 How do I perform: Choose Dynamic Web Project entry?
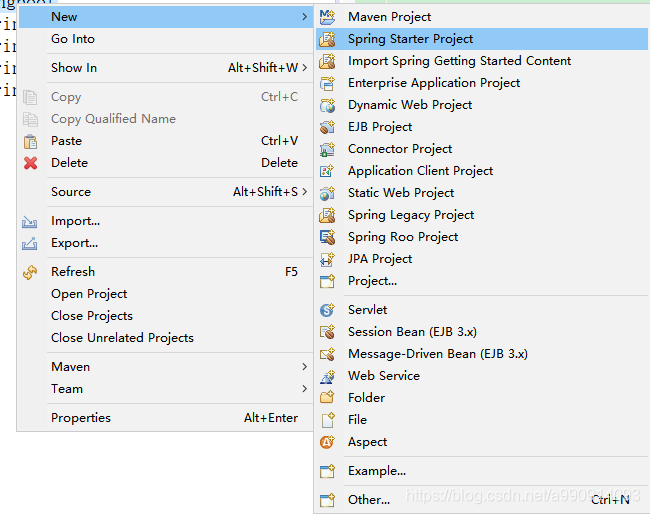(482, 105)
